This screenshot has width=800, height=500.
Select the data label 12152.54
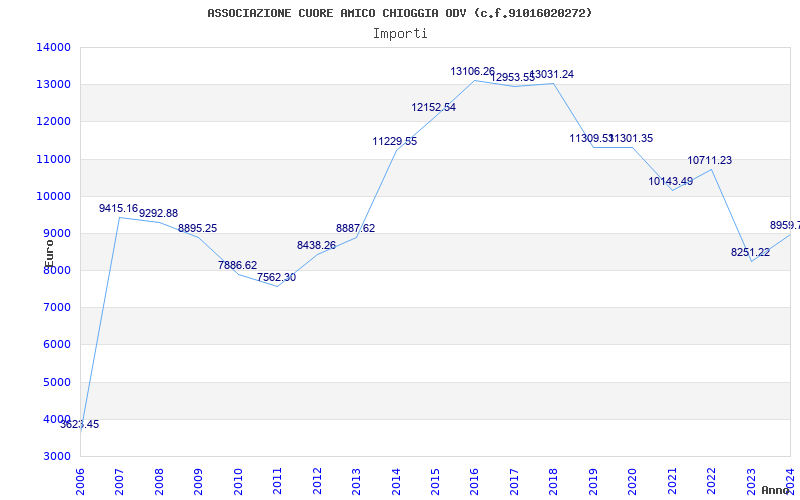click(434, 107)
